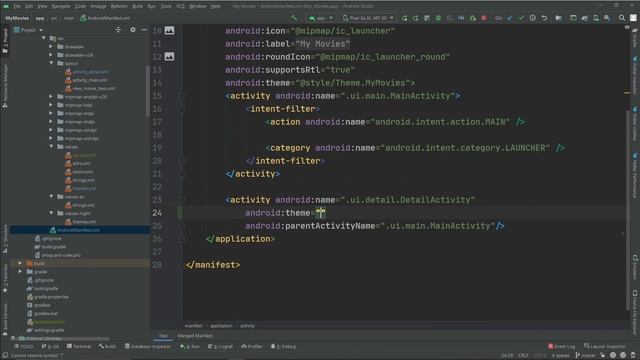Open the Logcat tool window
The width and height of the screenshot is (640, 360).
tap(220, 347)
